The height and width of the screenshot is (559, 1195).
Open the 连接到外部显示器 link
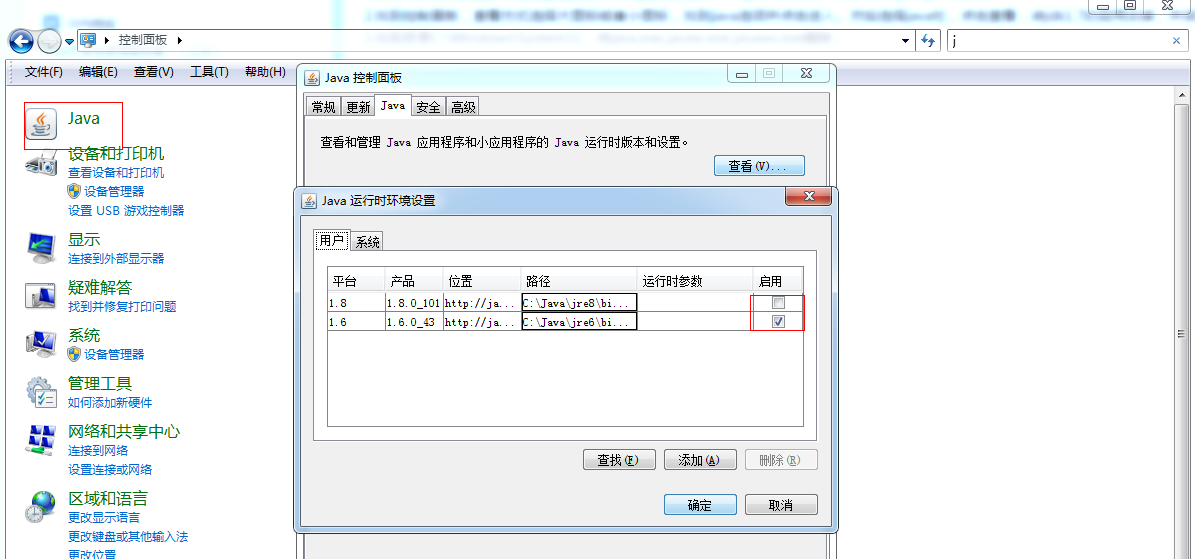pyautogui.click(x=116, y=259)
